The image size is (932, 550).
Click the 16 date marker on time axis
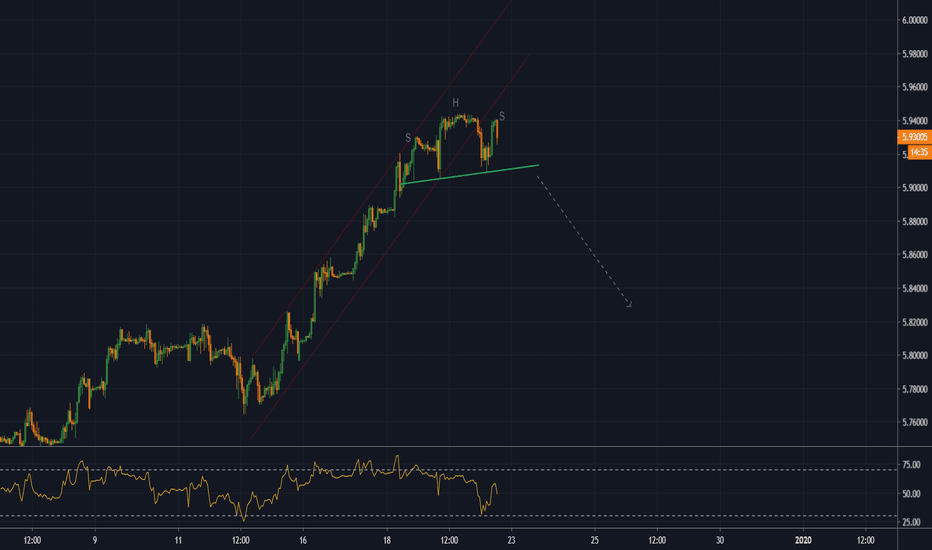pos(301,539)
